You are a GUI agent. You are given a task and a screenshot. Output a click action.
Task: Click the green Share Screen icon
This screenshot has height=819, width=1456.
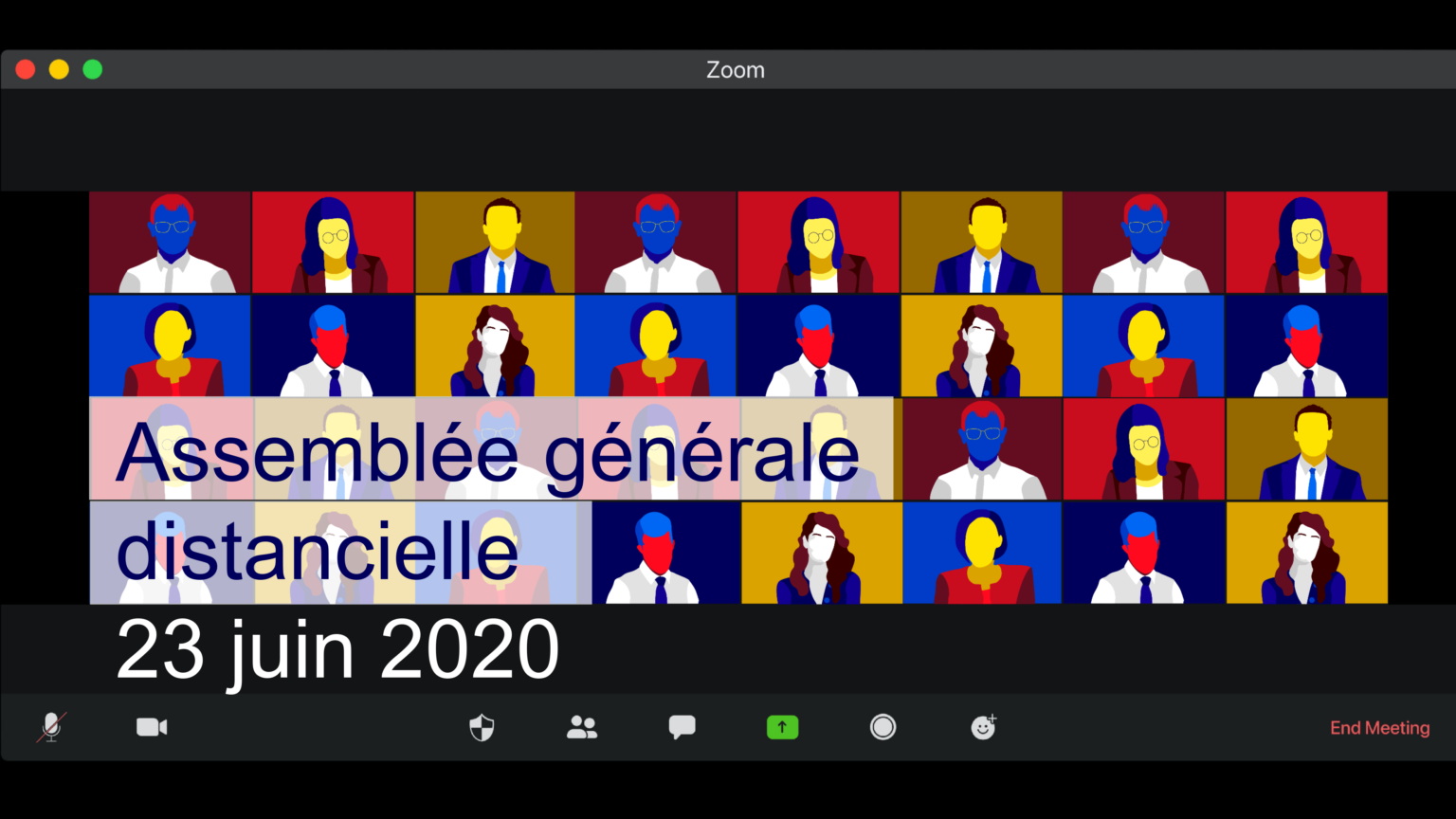pos(782,727)
